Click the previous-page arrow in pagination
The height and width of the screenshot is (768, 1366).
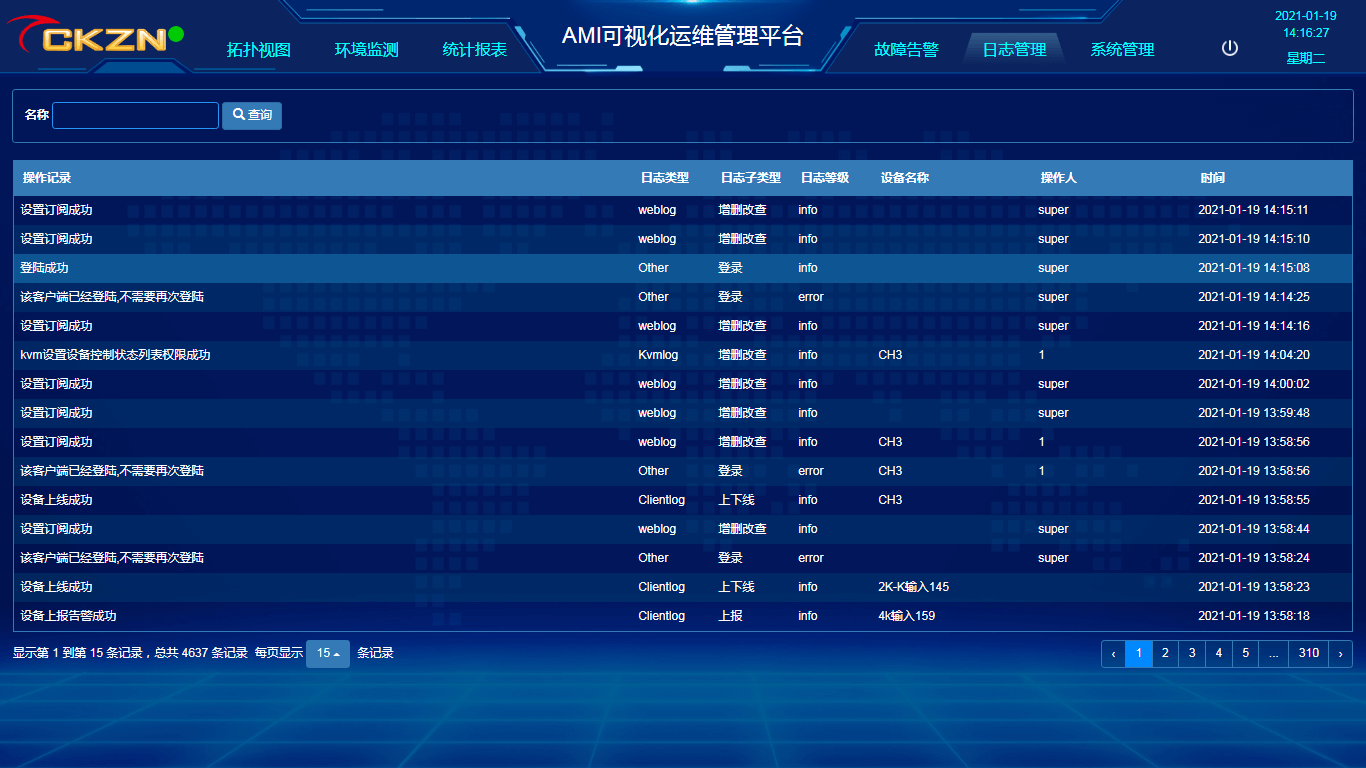click(x=1113, y=653)
